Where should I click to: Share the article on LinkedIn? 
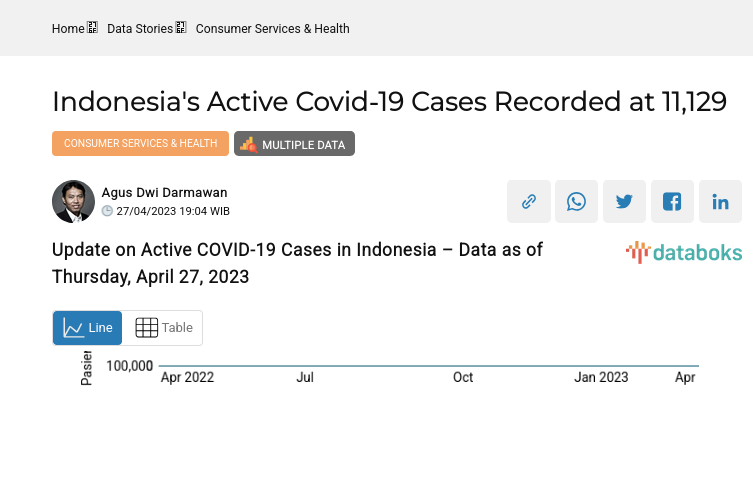coord(720,202)
